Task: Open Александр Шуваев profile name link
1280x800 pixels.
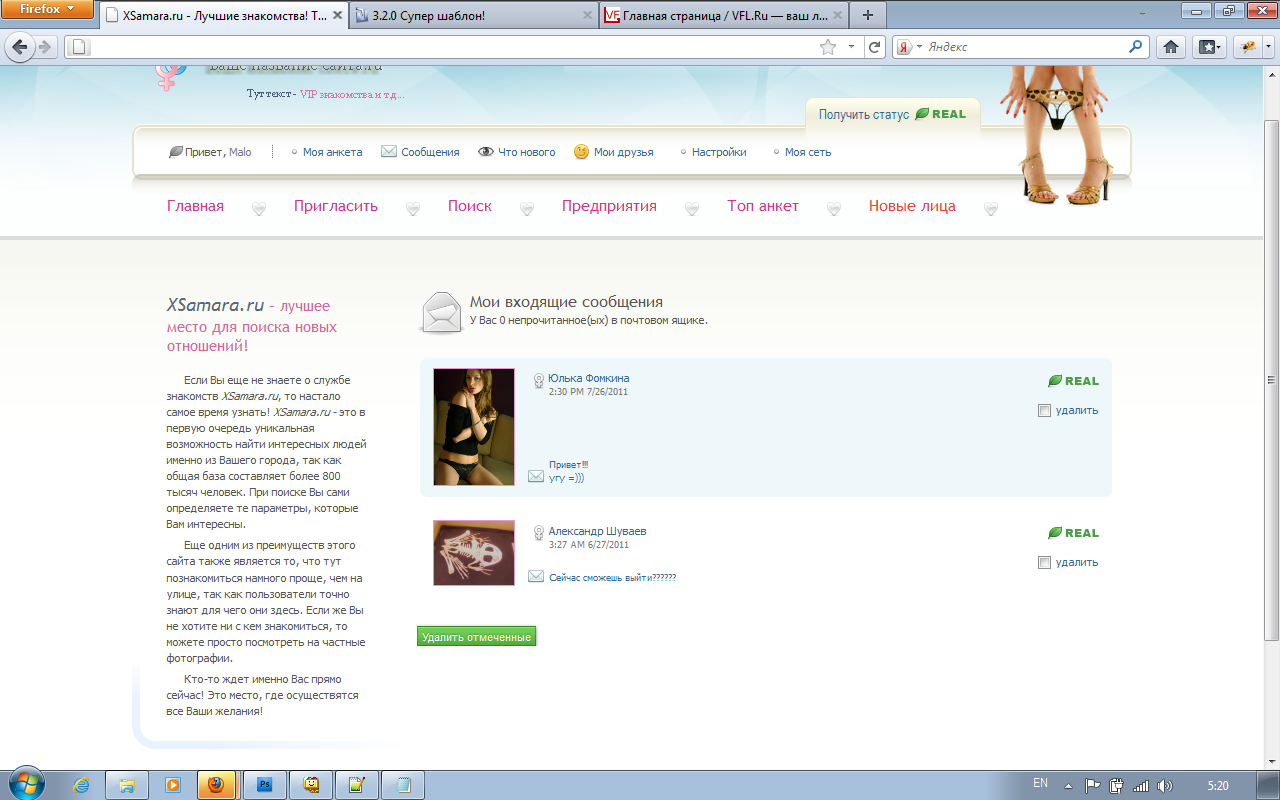Action: pyautogui.click(x=597, y=531)
